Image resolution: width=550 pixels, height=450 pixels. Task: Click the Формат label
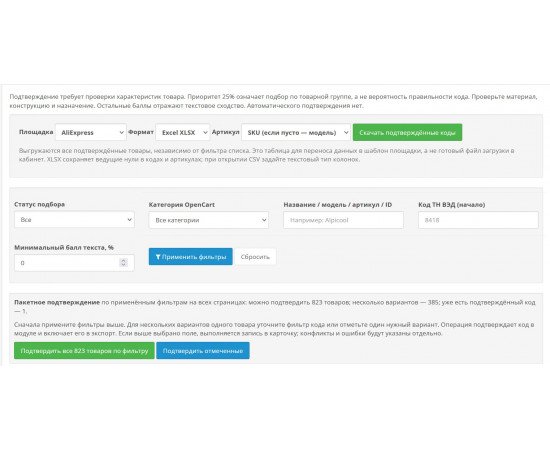141,132
